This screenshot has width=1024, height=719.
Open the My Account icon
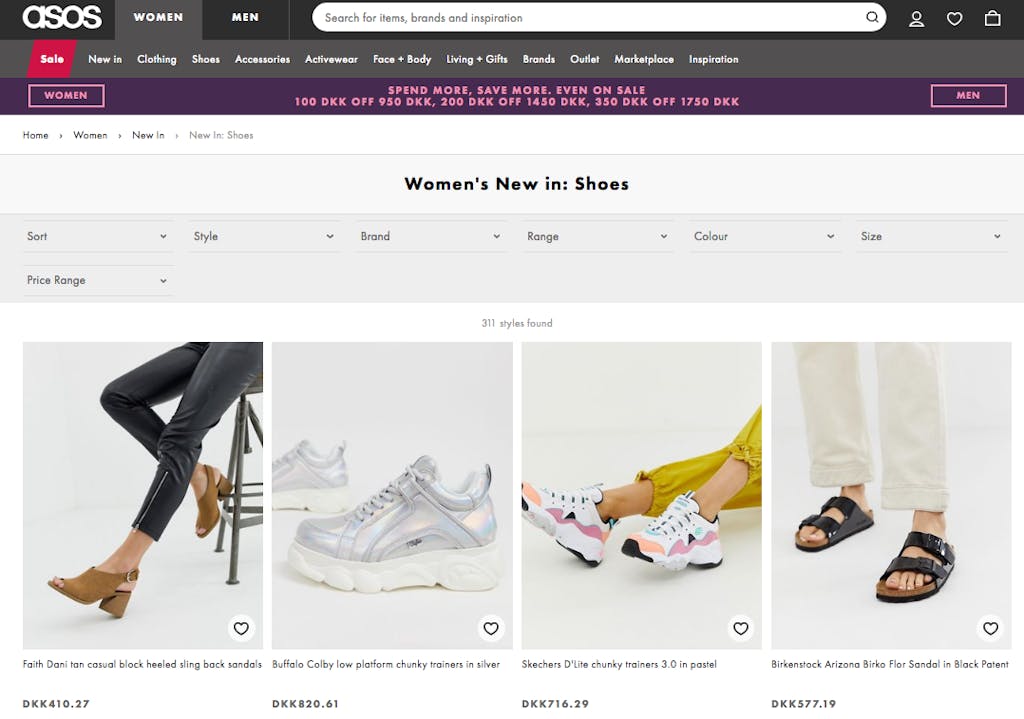(916, 18)
